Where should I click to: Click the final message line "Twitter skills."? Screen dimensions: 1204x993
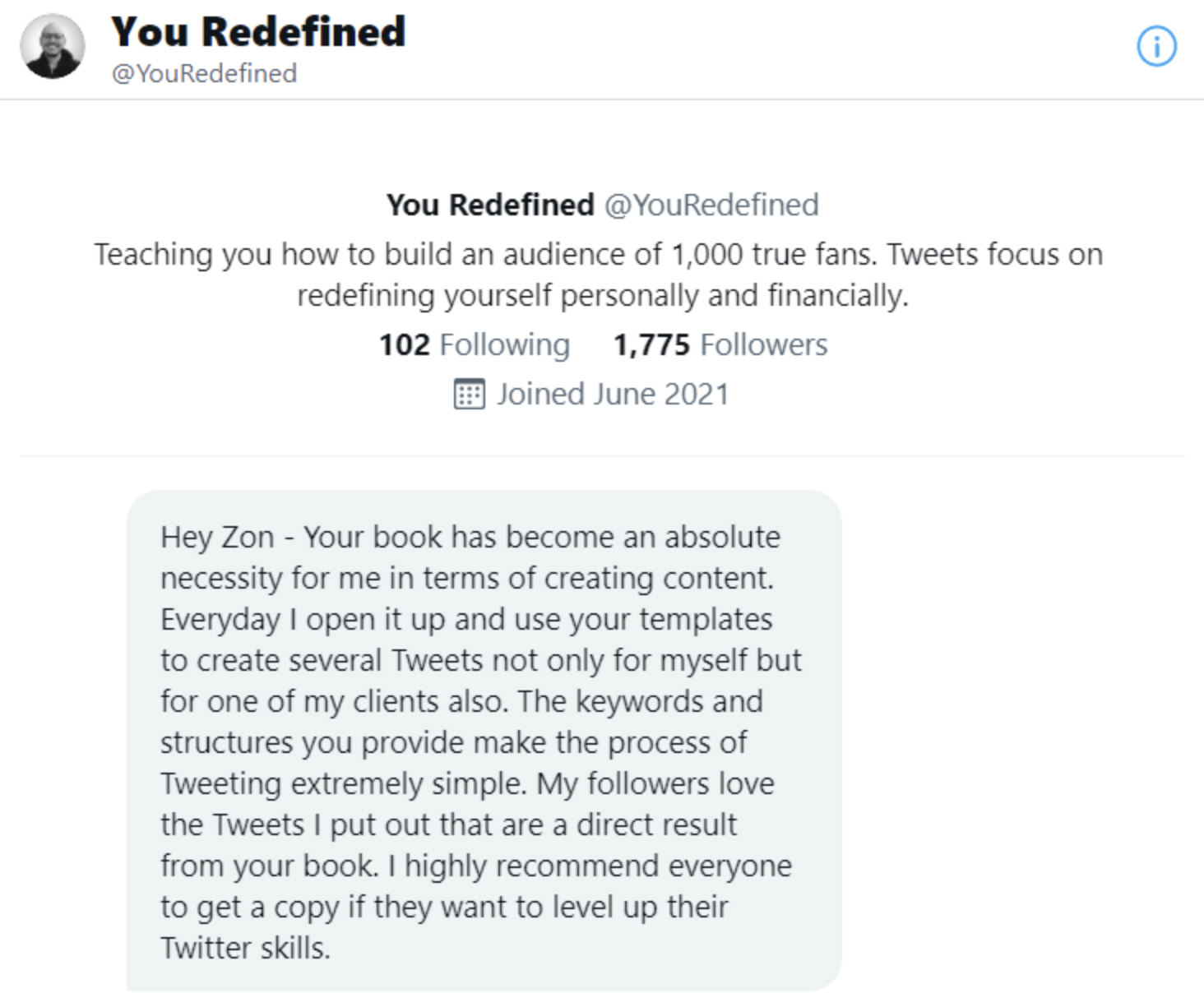[x=245, y=949]
